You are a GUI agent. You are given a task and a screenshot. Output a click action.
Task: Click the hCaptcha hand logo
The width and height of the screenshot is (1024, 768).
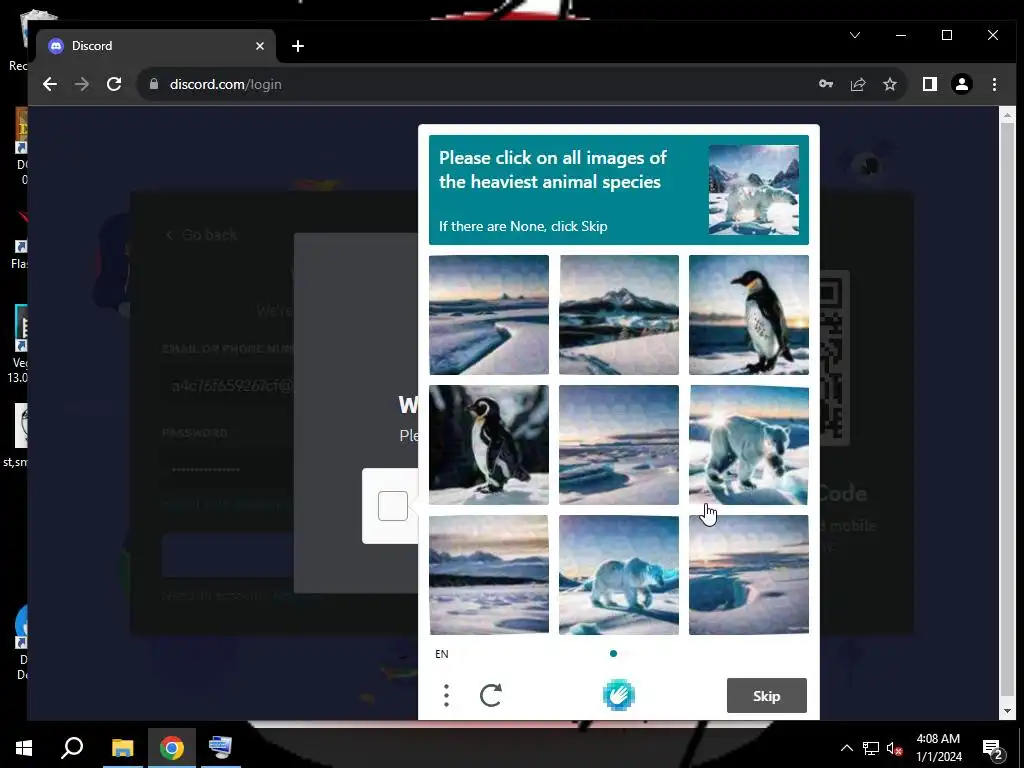(x=618, y=695)
